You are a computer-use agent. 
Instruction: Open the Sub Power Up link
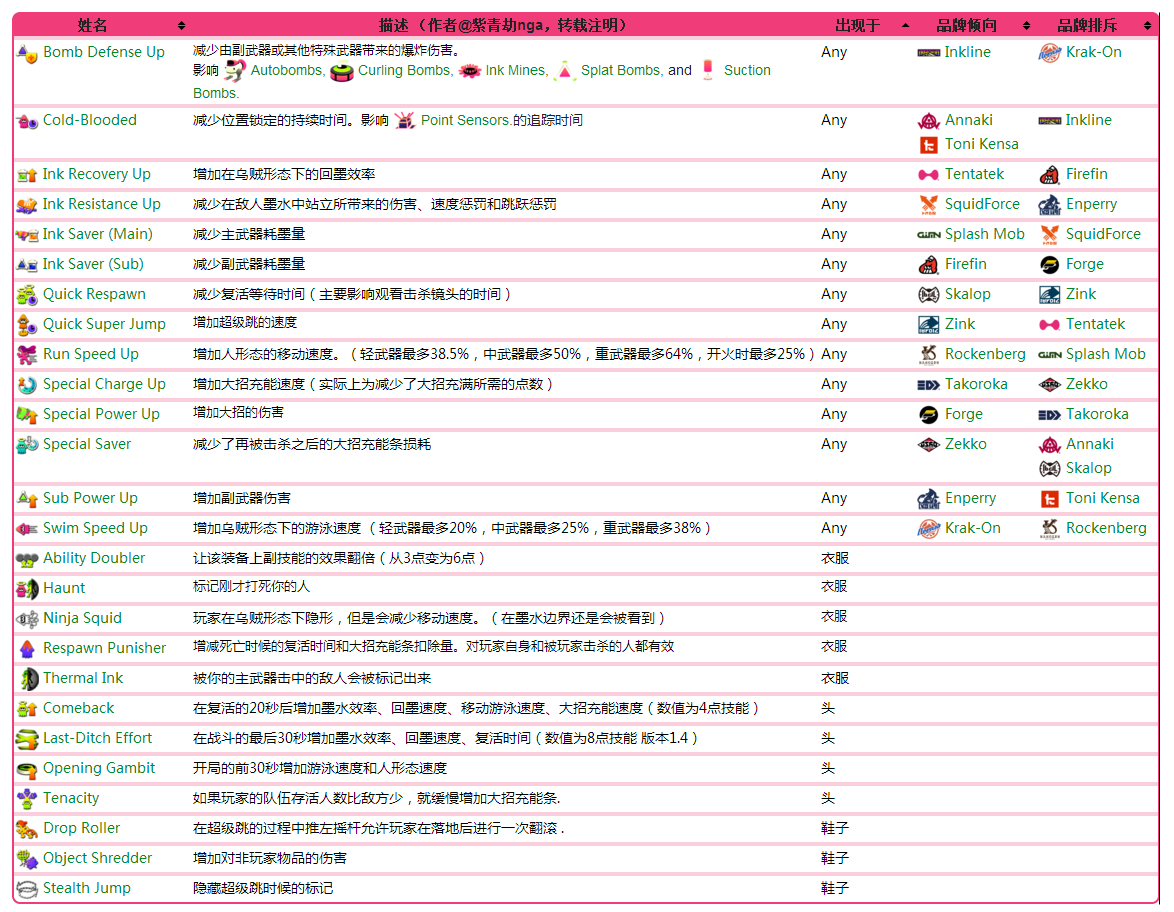[90, 498]
